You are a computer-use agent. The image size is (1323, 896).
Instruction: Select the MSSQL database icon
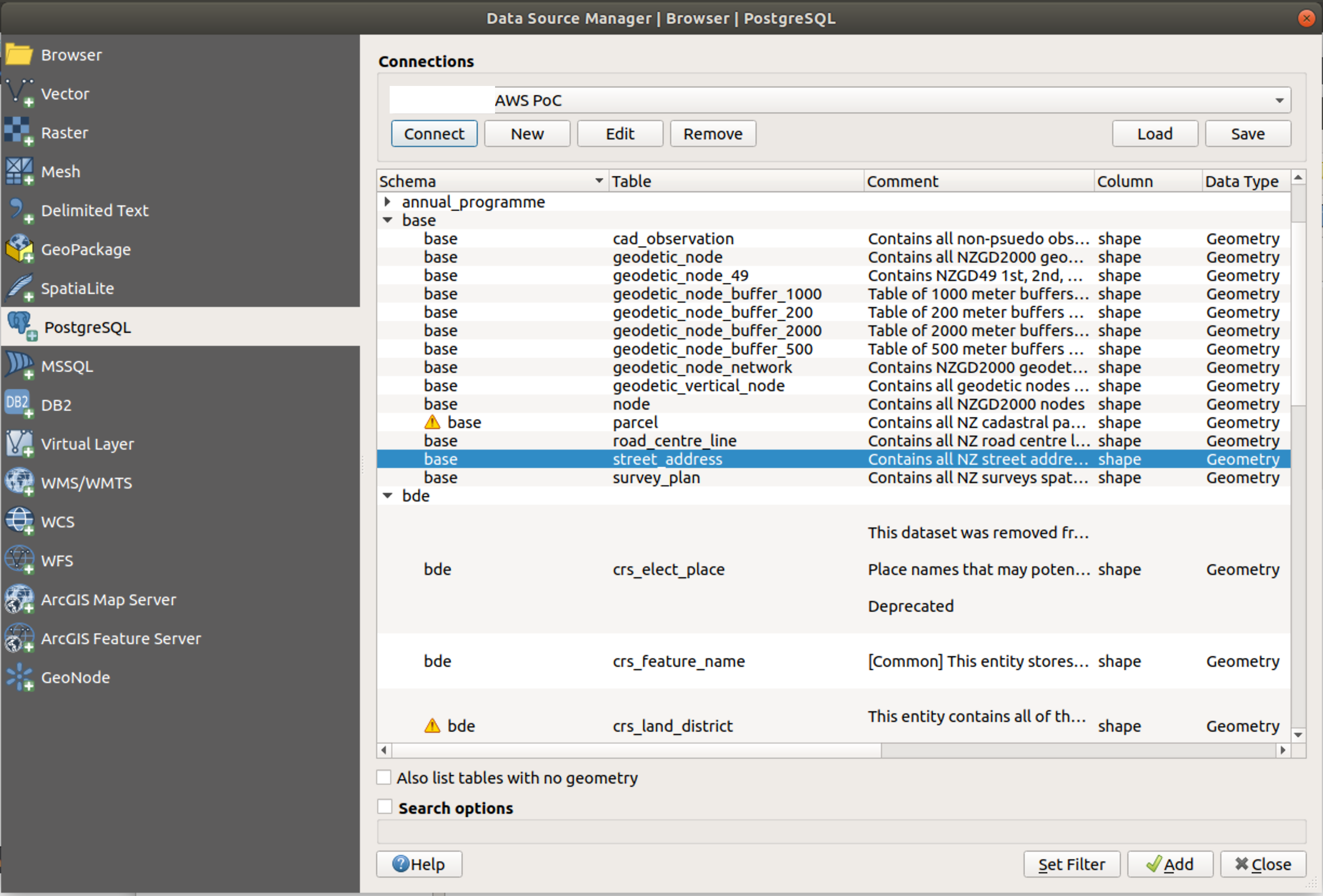coord(19,366)
